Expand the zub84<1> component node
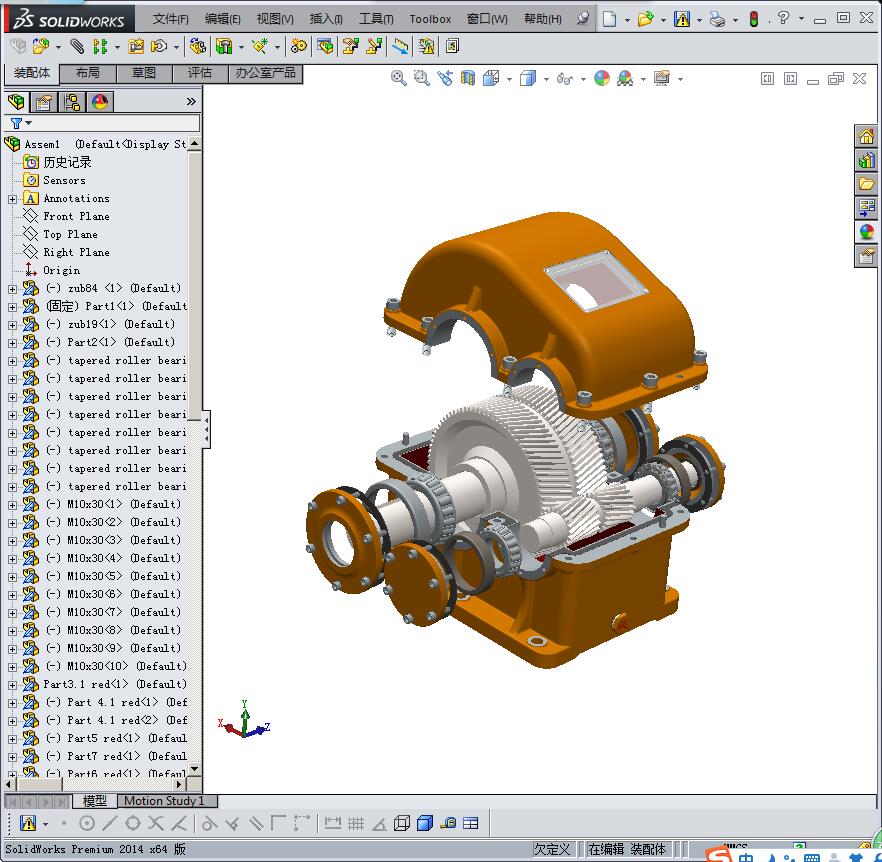Screen dimensions: 882x862 tap(12, 289)
